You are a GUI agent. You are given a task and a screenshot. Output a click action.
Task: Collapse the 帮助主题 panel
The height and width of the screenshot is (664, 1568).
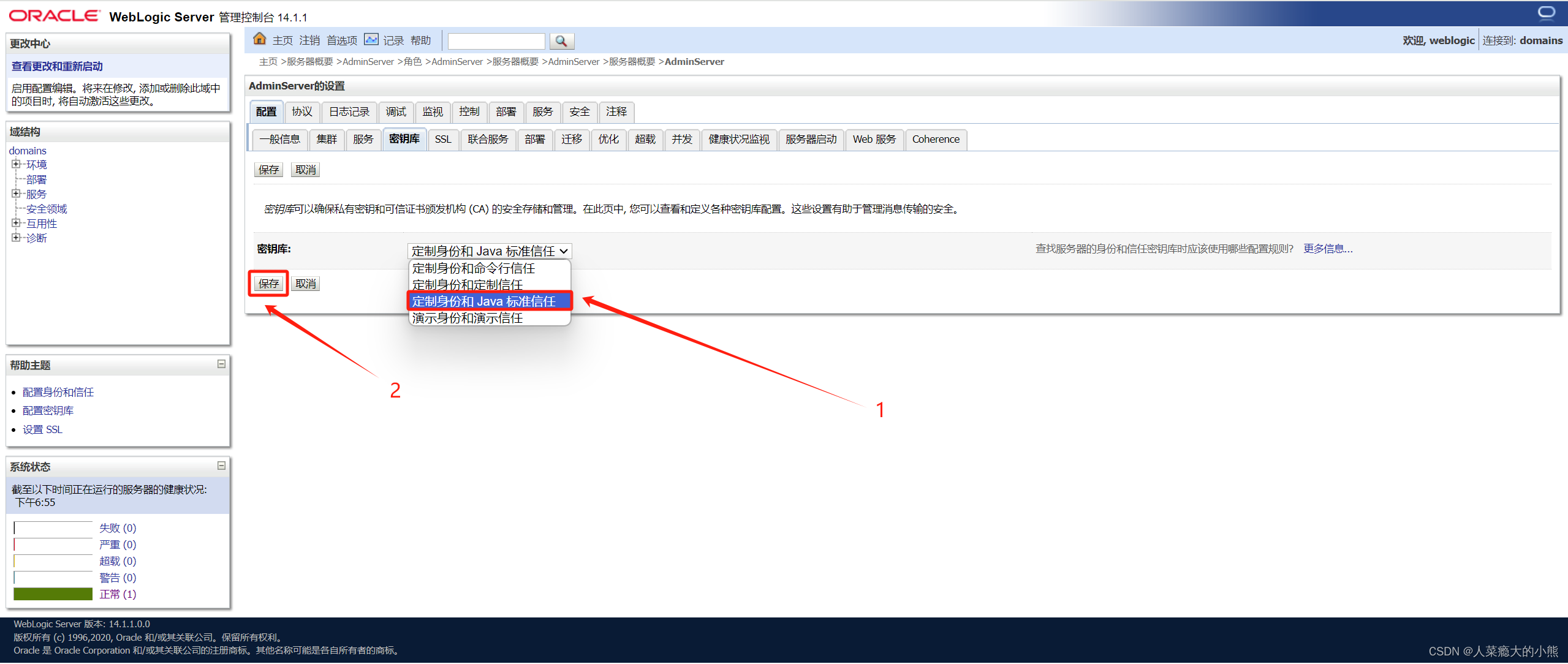pyautogui.click(x=221, y=364)
